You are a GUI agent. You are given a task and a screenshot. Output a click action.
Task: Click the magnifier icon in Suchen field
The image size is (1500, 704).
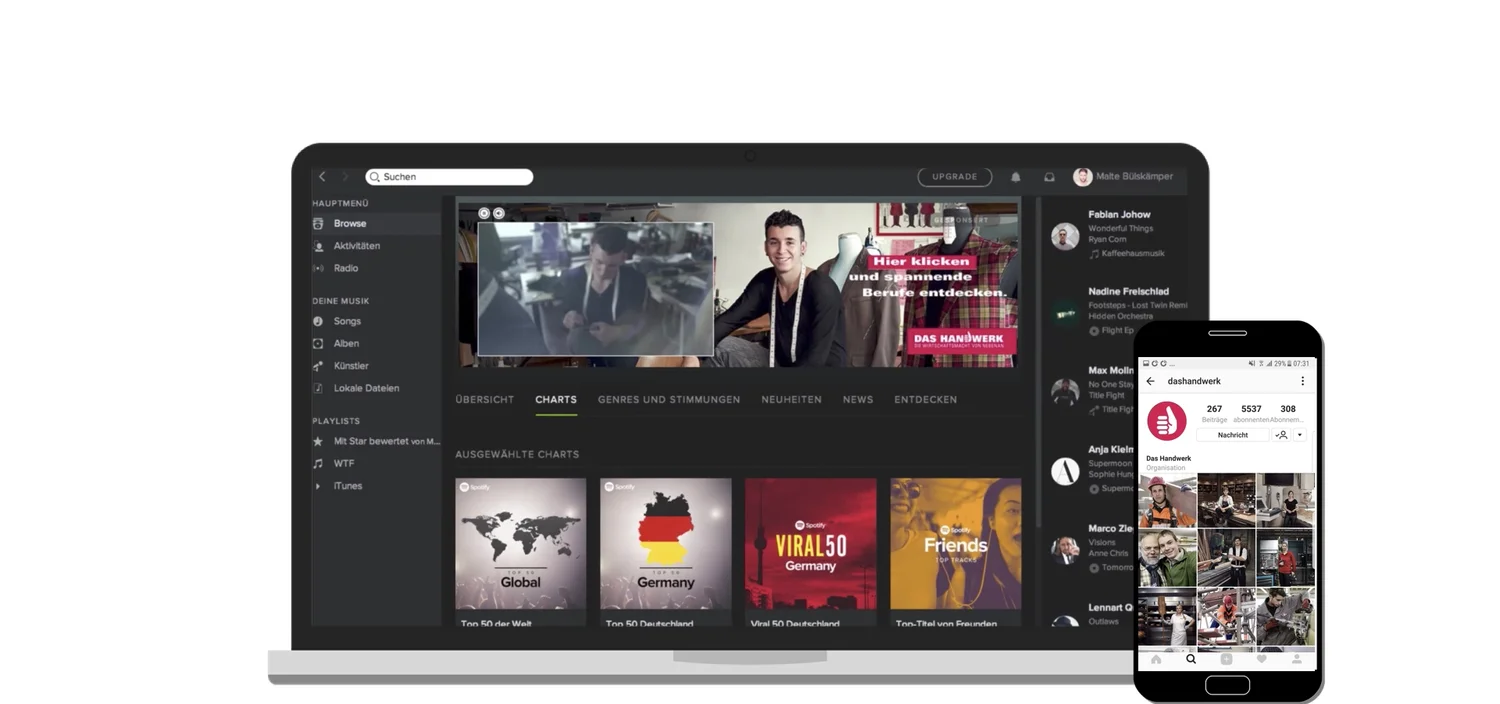click(375, 177)
